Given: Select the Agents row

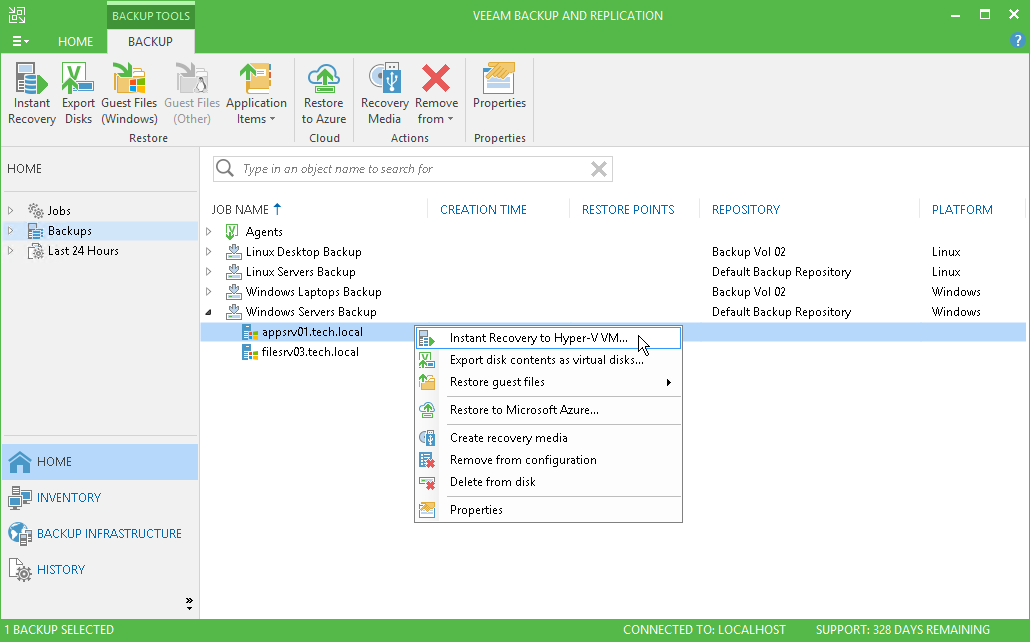Looking at the screenshot, I should [264, 231].
